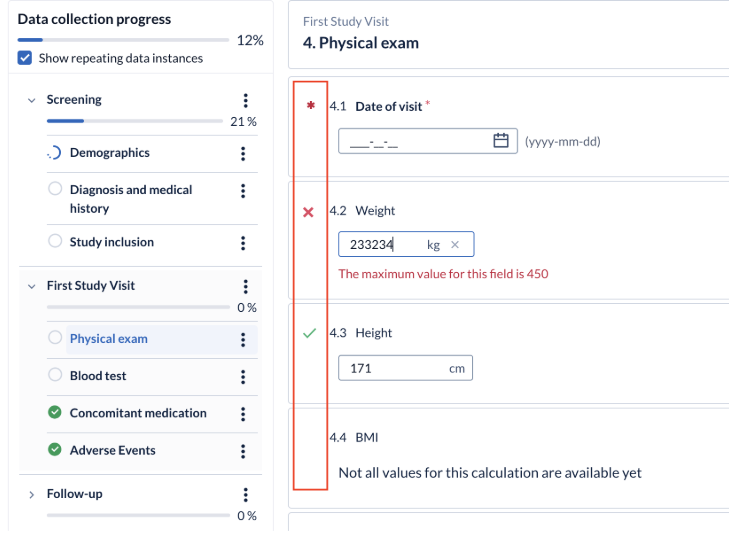Image resolution: width=729 pixels, height=544 pixels.
Task: Open the three-dot menu beside Demographics
Action: tap(243, 153)
